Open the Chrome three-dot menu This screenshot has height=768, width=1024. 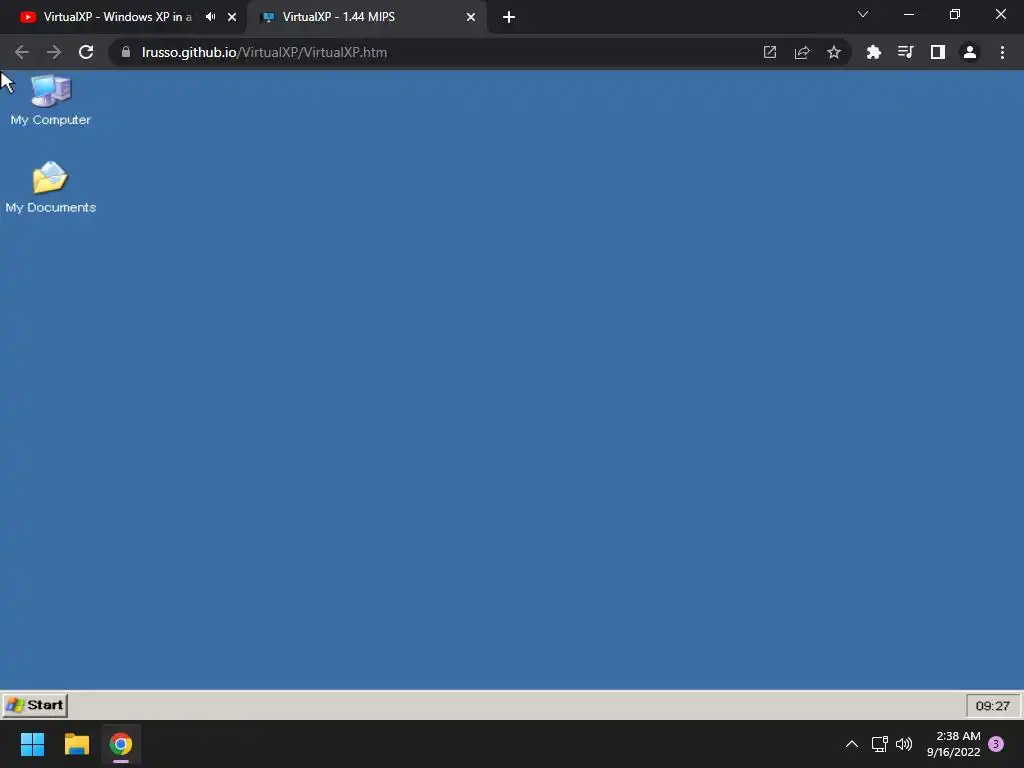tap(1002, 52)
